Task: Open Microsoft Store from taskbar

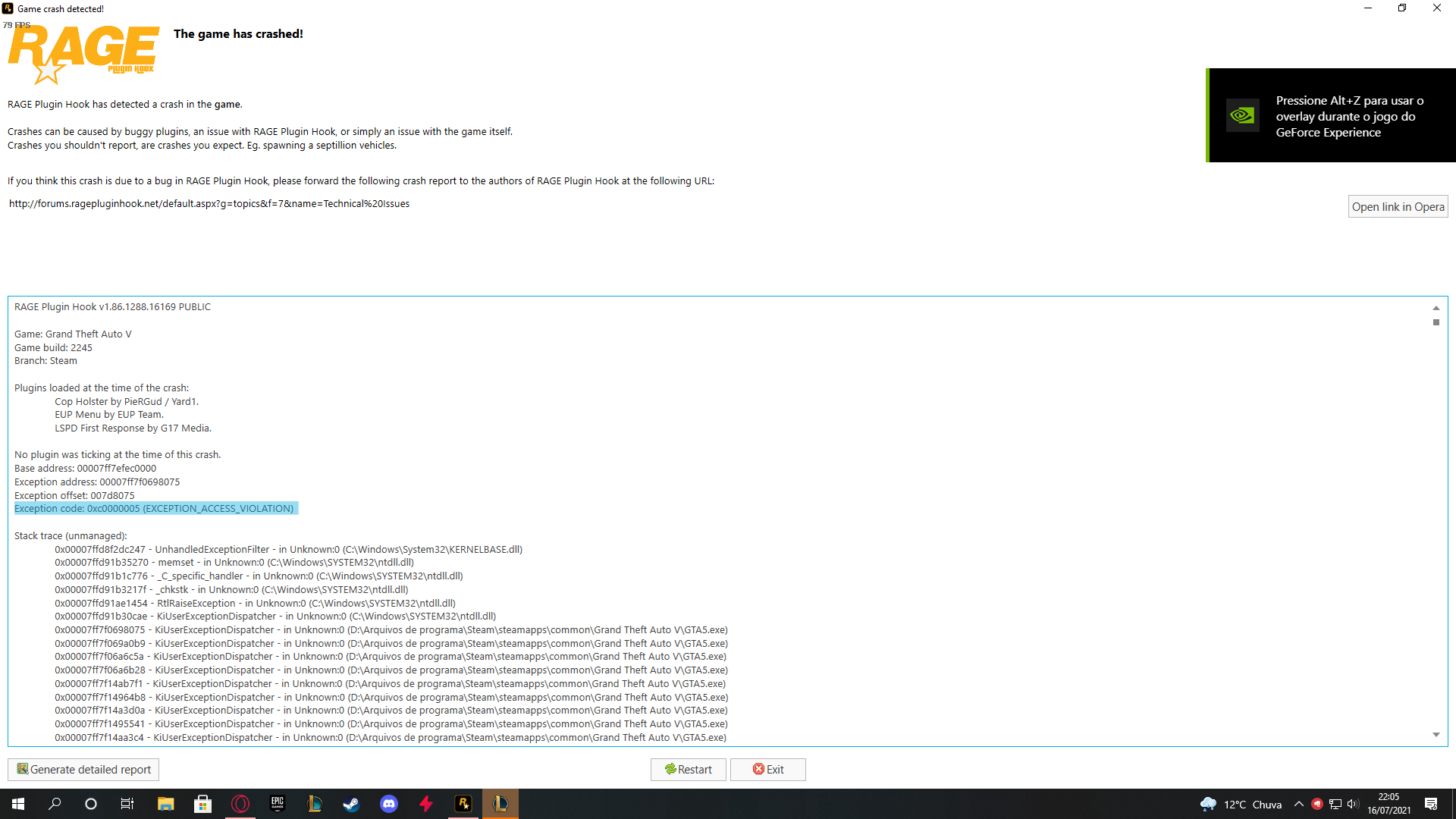Action: 202,804
